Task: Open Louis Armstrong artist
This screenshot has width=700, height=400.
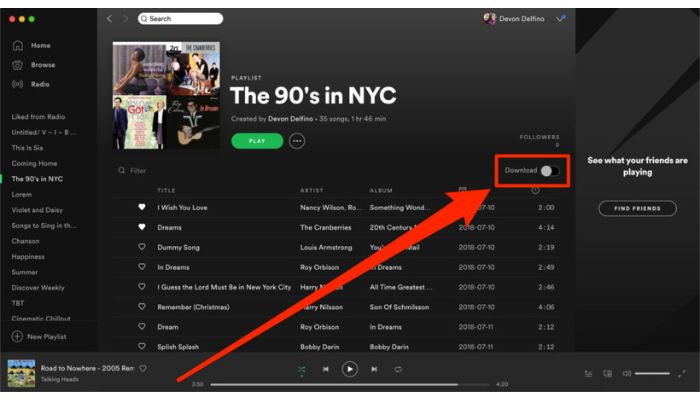Action: tap(326, 247)
